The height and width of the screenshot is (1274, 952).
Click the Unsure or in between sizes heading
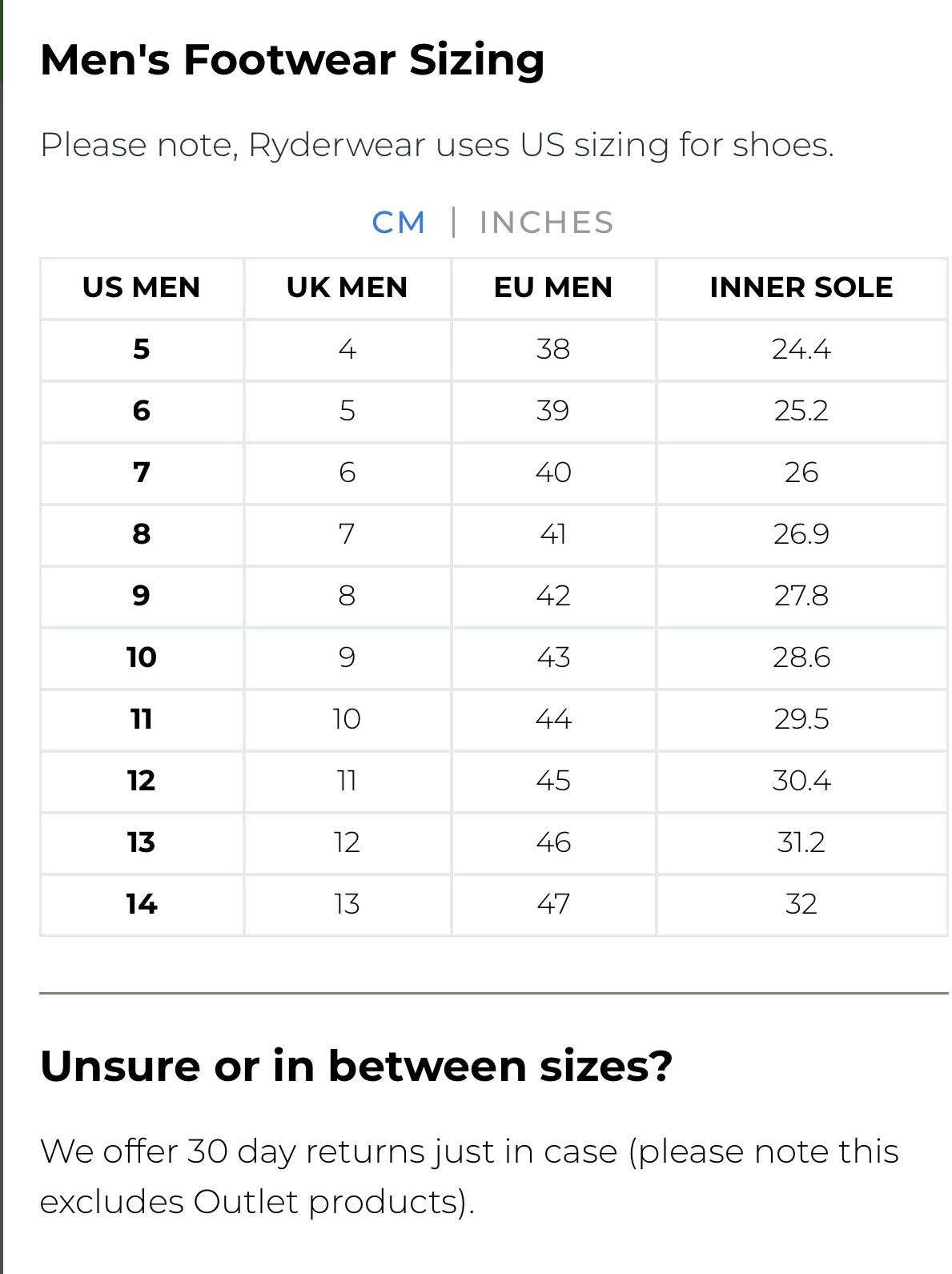pyautogui.click(x=356, y=1066)
